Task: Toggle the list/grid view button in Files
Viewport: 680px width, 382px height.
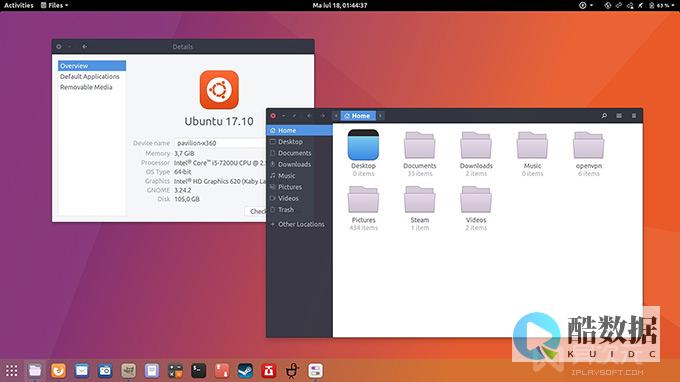Action: [619, 116]
